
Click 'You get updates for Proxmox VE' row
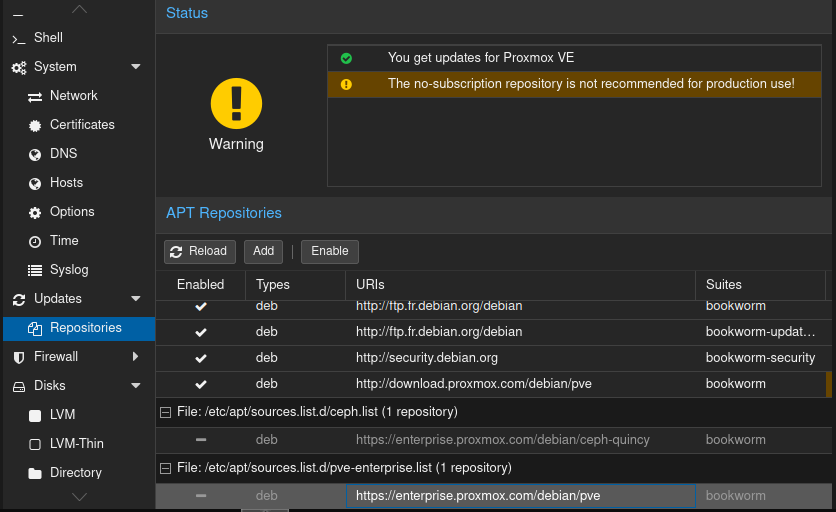click(x=574, y=58)
